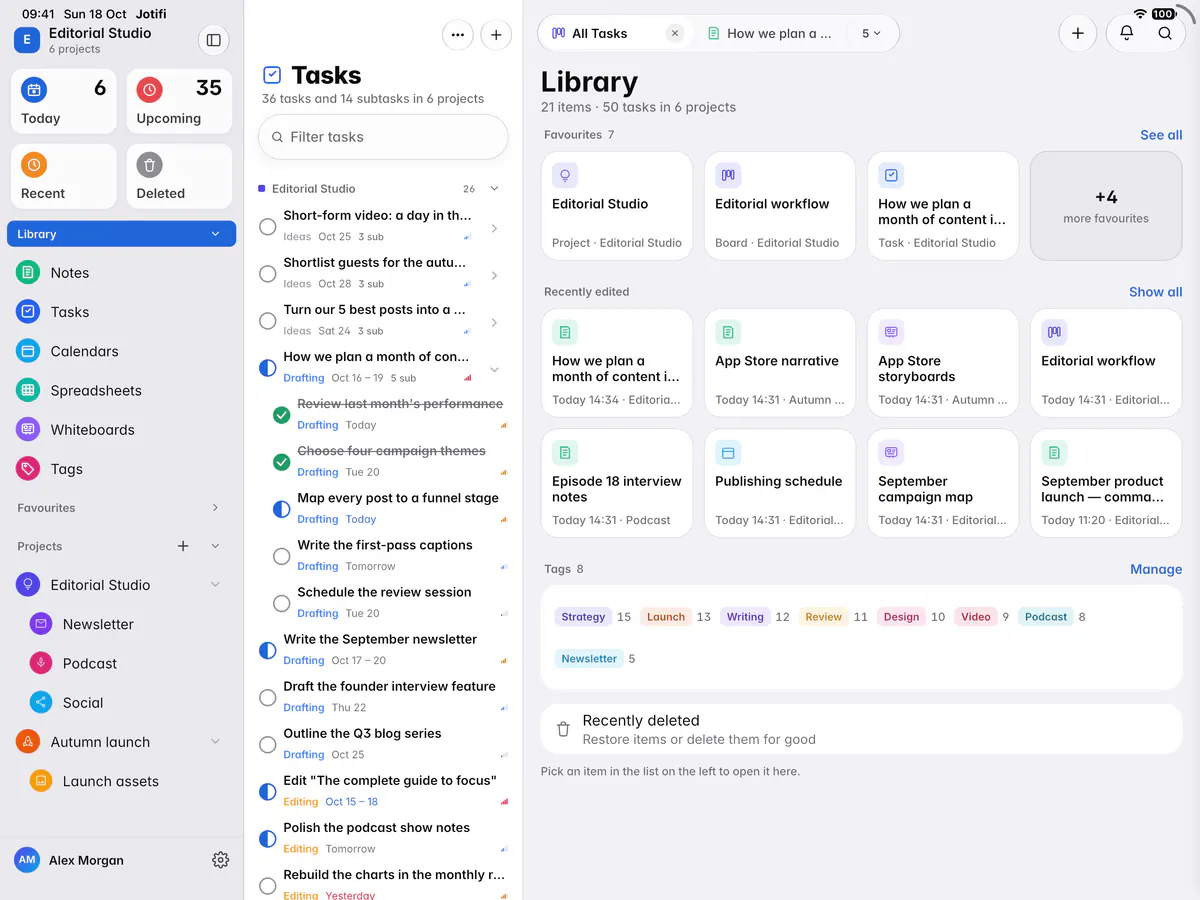Show the +4 more favourites card
This screenshot has height=900, width=1200.
[x=1106, y=206]
